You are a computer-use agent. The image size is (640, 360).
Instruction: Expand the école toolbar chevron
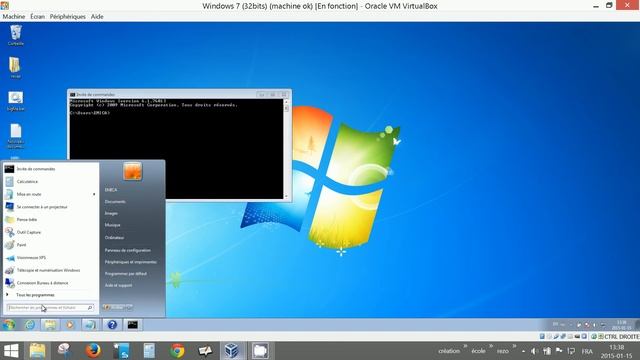[491, 346]
